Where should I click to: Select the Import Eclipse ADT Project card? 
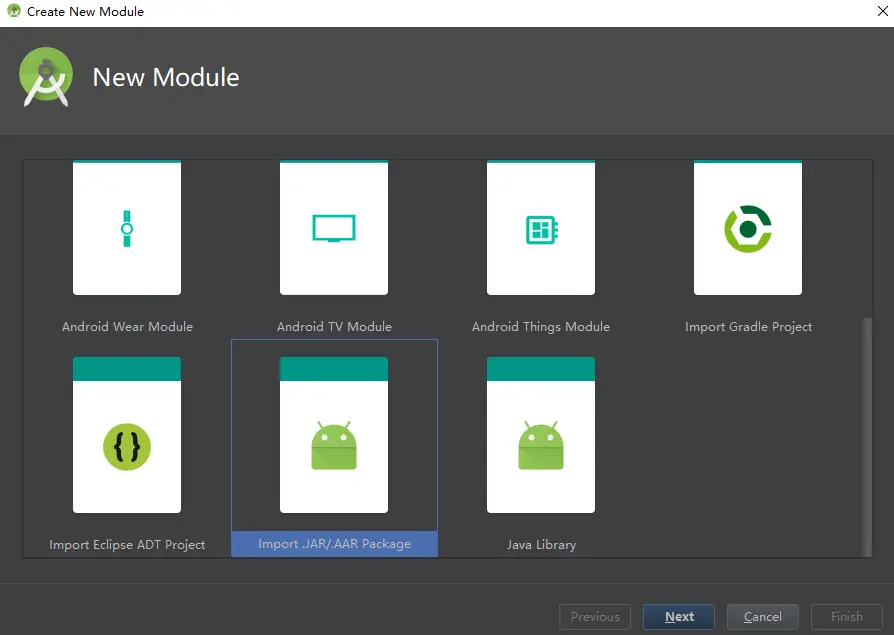pyautogui.click(x=127, y=435)
